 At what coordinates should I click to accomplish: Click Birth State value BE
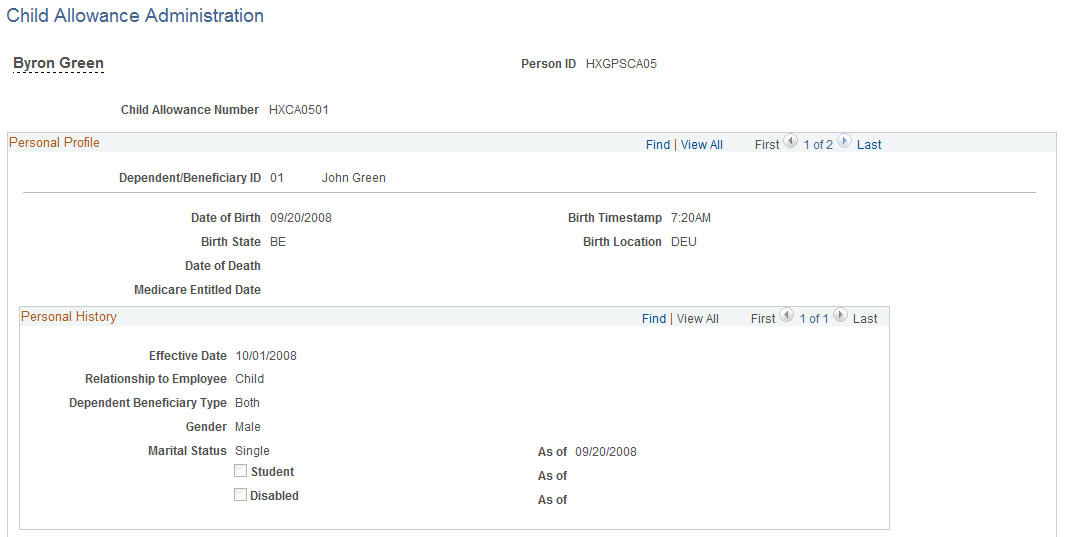pyautogui.click(x=277, y=242)
